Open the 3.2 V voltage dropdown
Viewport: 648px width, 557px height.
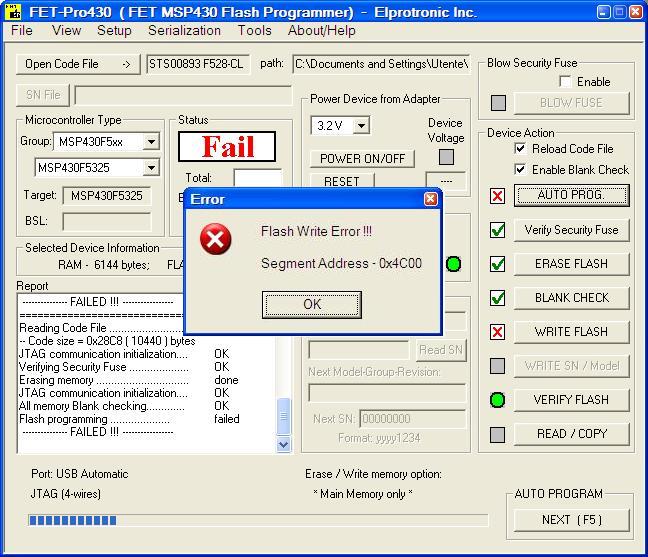[x=361, y=125]
